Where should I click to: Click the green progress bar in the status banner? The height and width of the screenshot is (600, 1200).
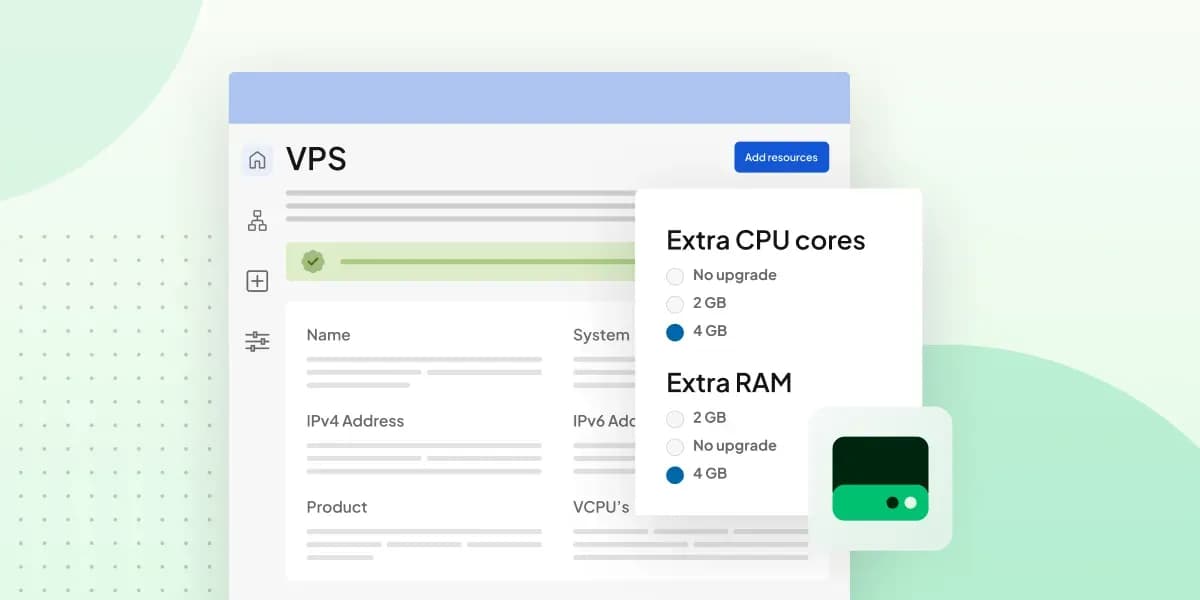coord(487,261)
